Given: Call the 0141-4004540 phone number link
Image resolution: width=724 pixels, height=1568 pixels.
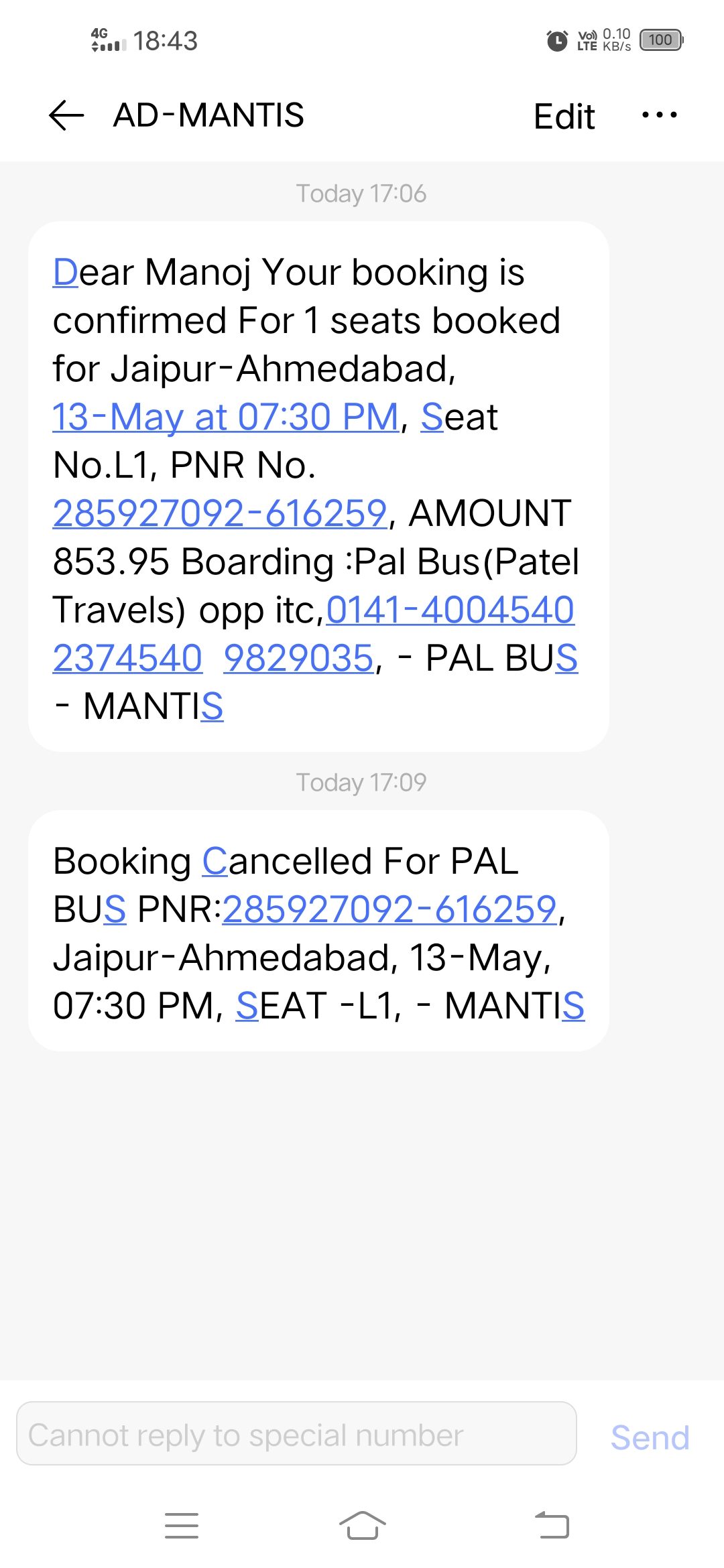Looking at the screenshot, I should (x=450, y=610).
